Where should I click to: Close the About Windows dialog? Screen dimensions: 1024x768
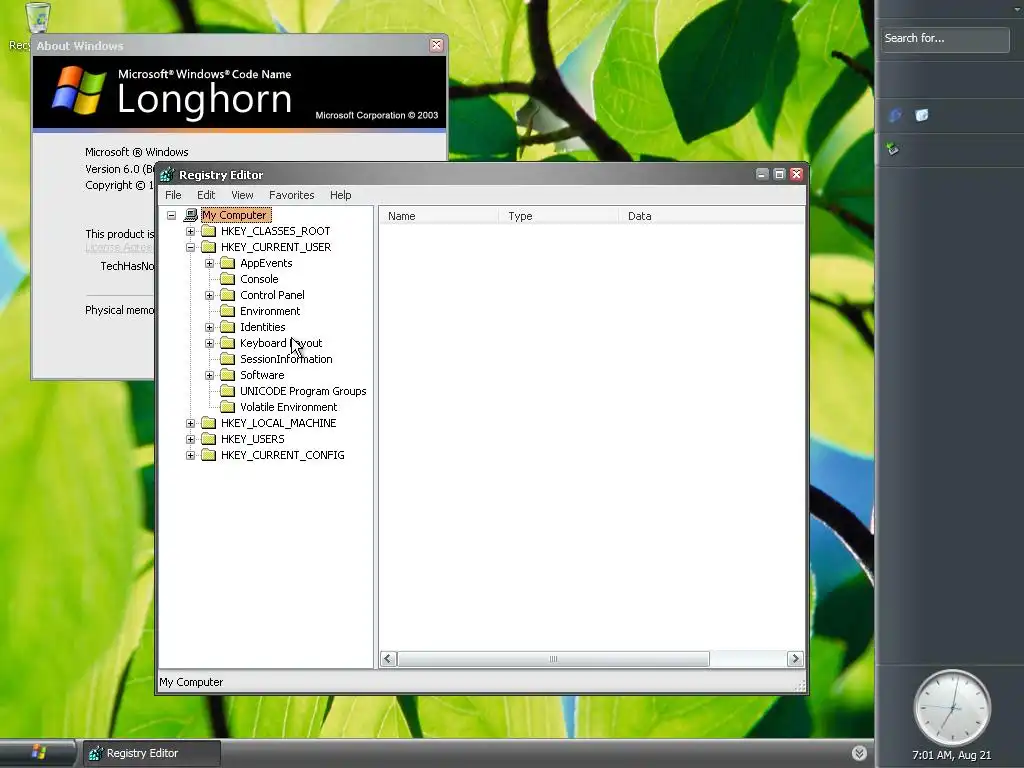click(x=436, y=45)
